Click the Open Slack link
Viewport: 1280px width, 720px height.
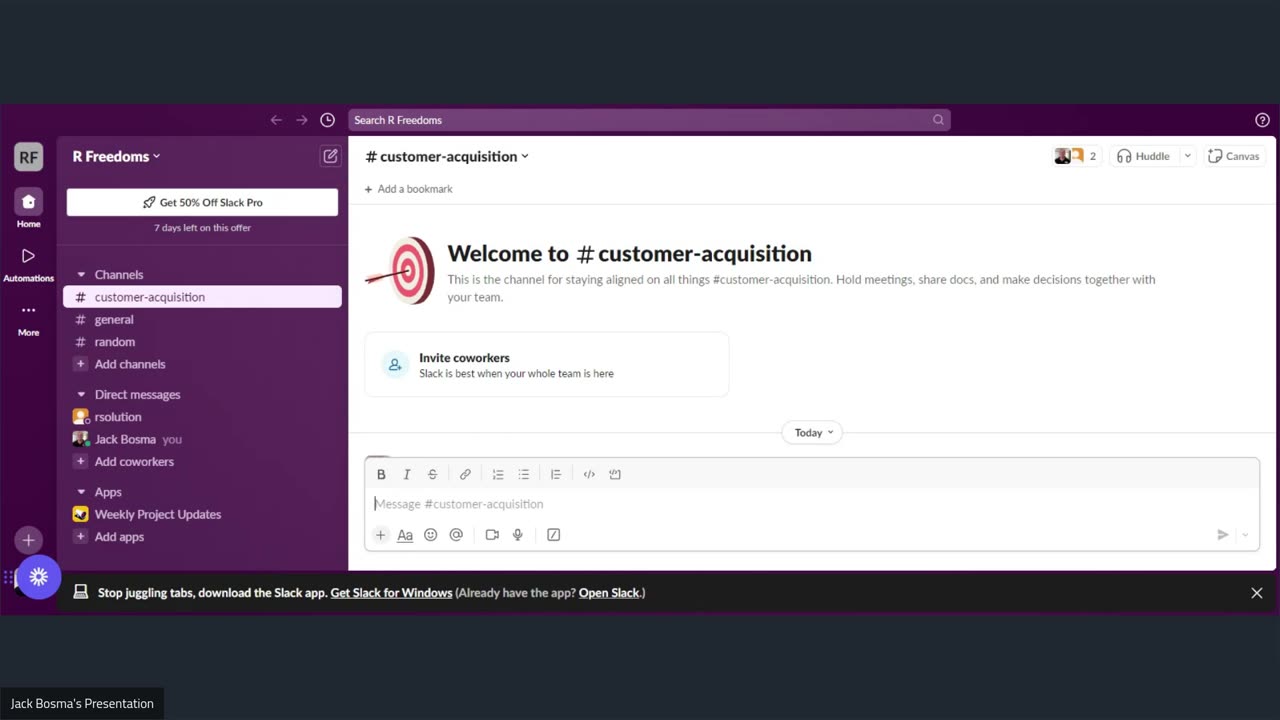point(609,593)
